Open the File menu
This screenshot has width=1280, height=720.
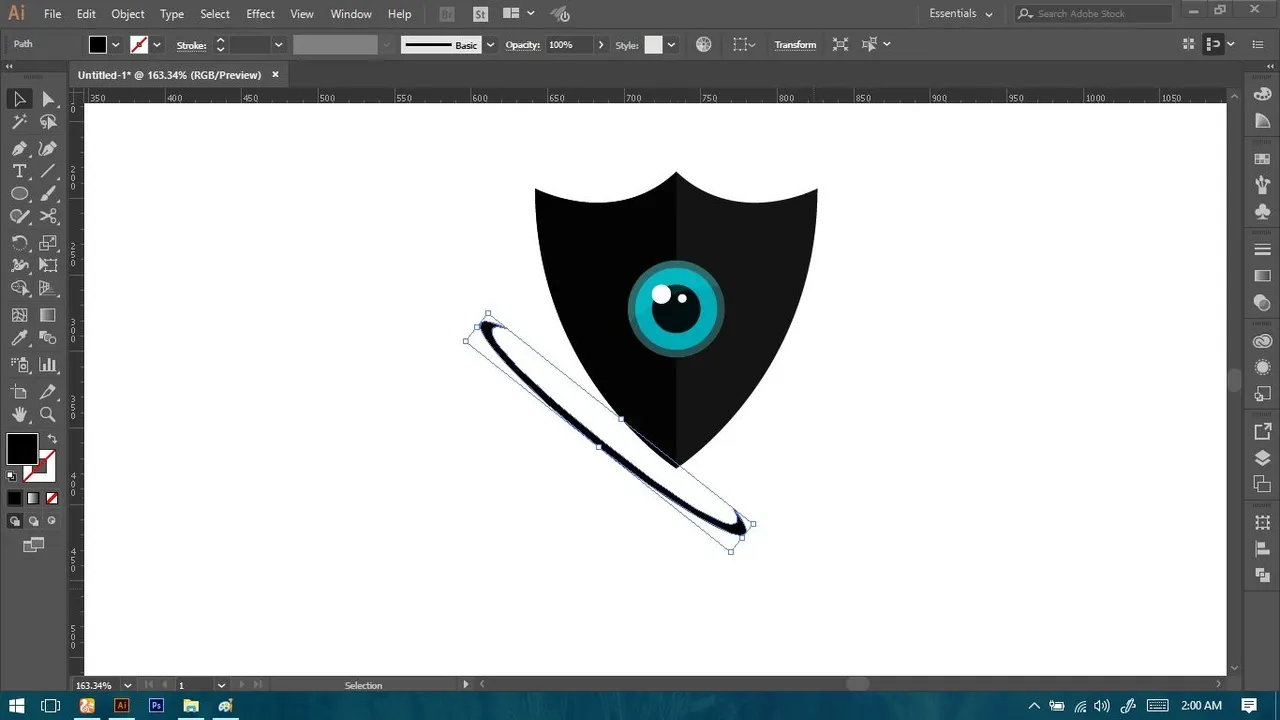(52, 14)
